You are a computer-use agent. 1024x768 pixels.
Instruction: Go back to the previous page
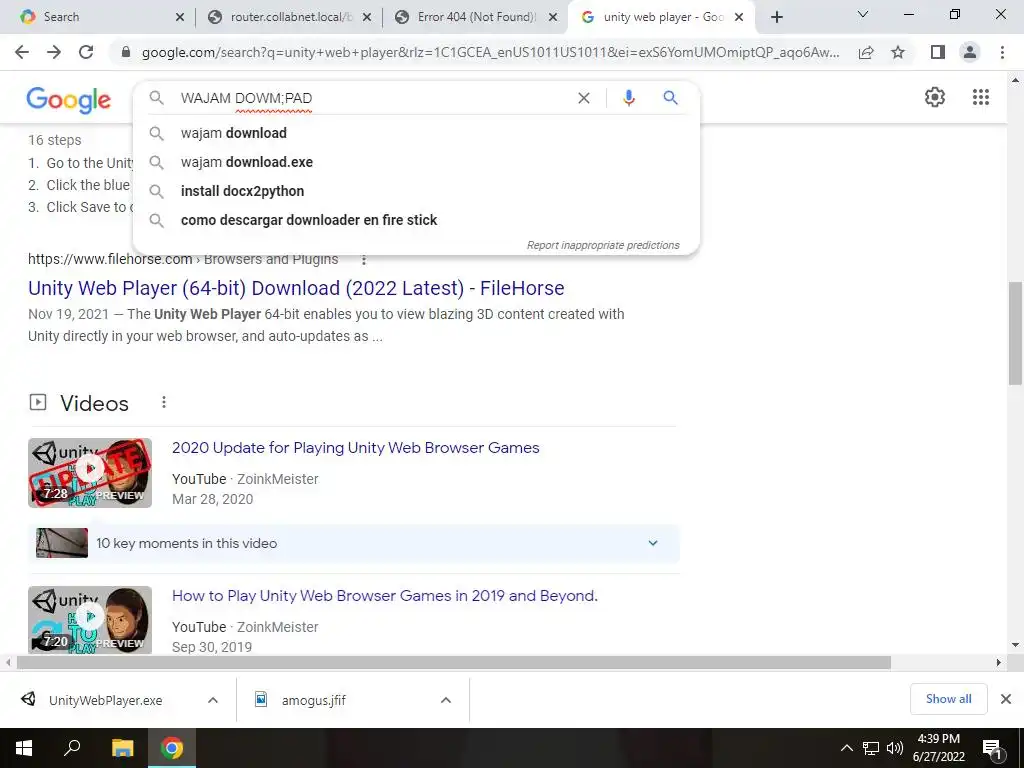(22, 52)
